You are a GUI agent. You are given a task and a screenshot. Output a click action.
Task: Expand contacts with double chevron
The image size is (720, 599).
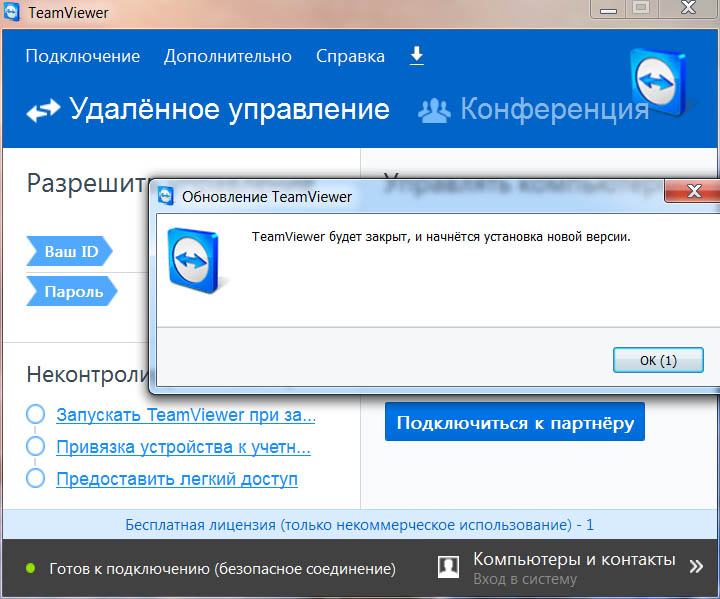click(x=696, y=566)
